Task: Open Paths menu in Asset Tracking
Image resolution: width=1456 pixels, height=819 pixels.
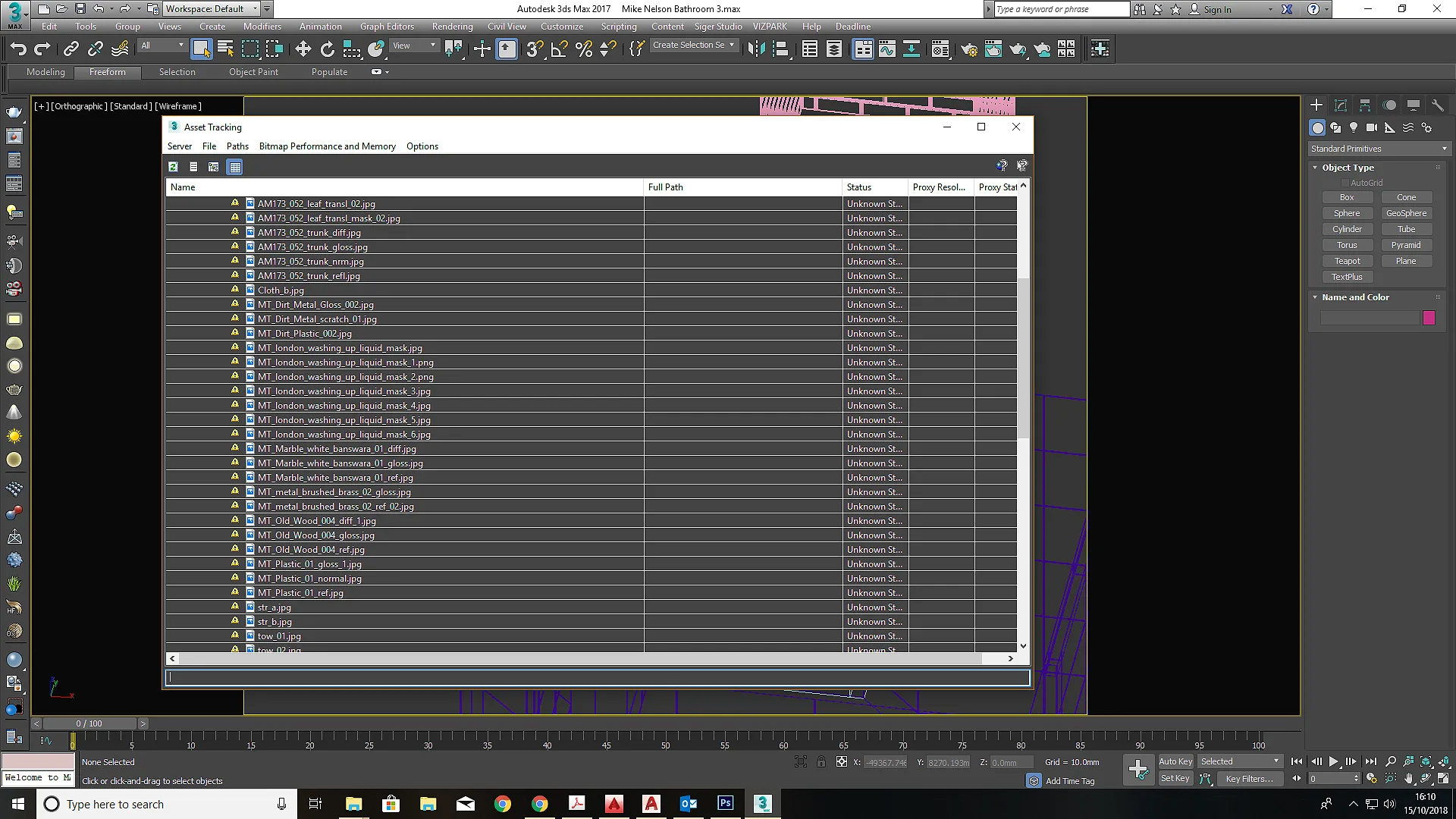Action: [x=237, y=146]
